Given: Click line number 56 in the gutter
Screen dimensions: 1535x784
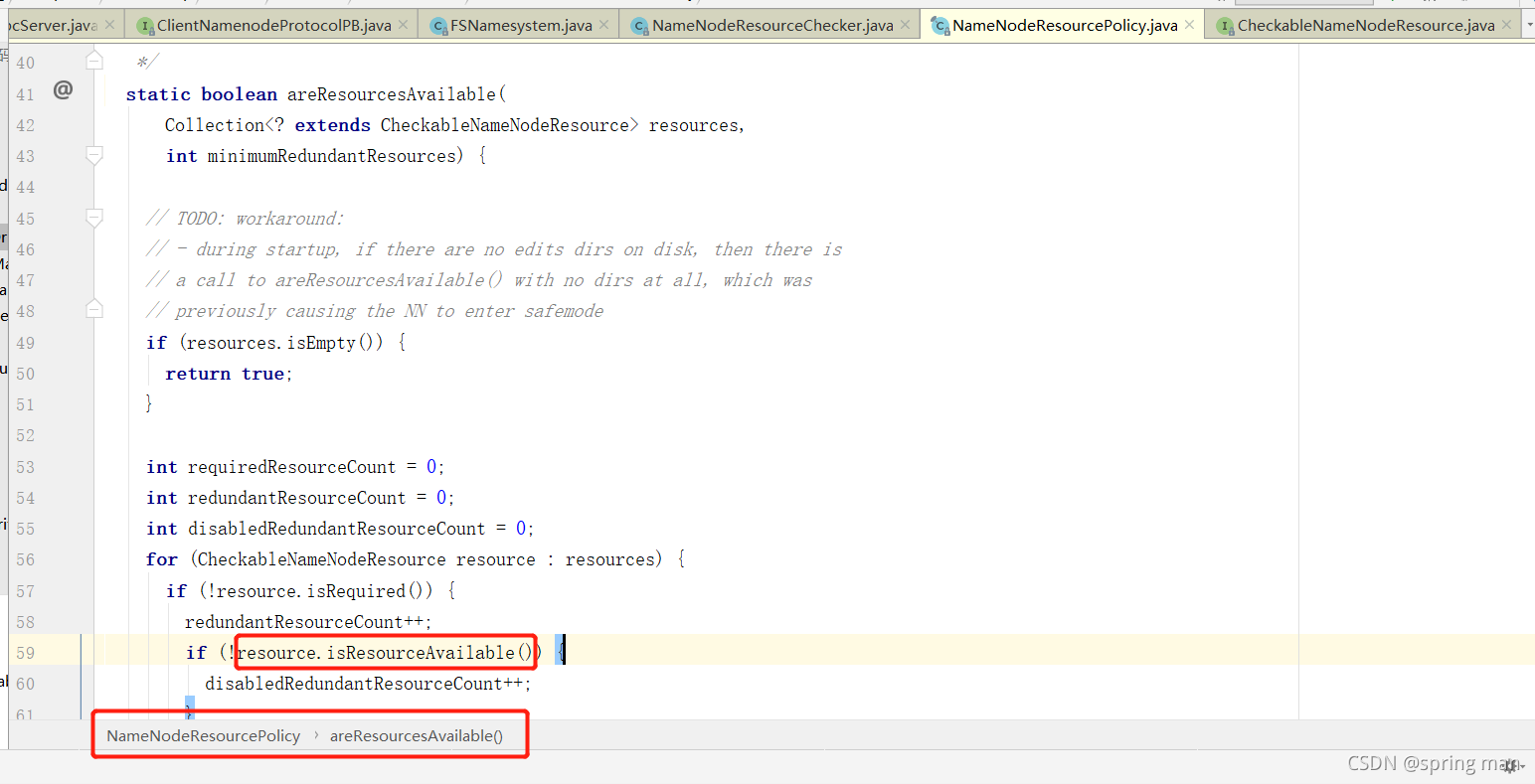Looking at the screenshot, I should click(x=26, y=559).
